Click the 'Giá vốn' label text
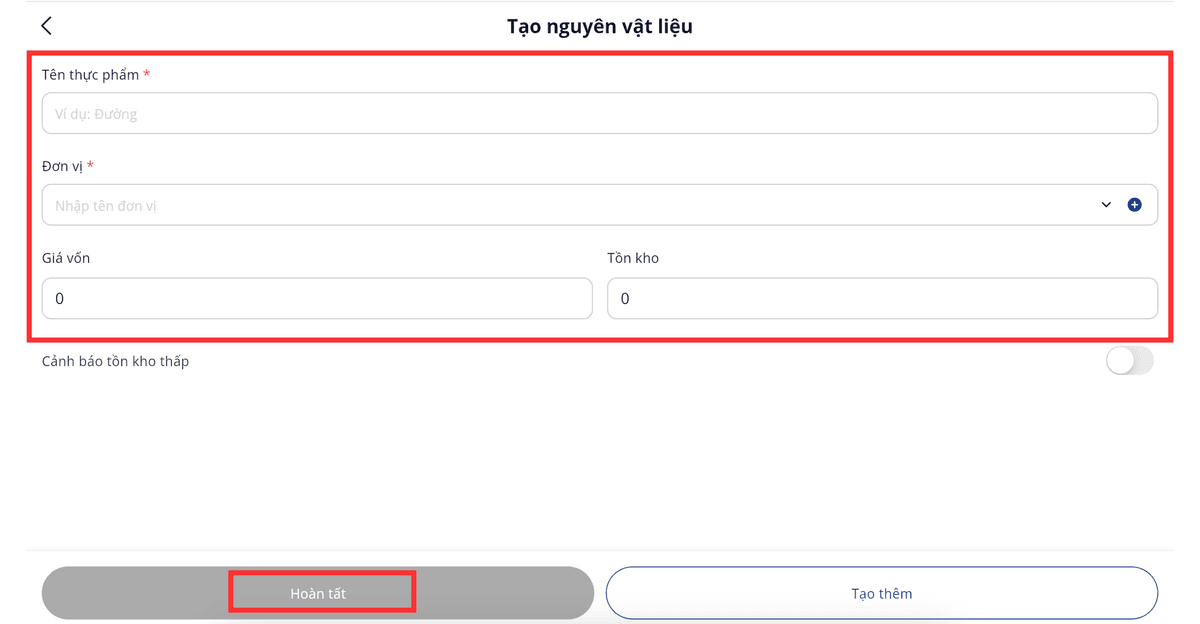 coord(66,258)
